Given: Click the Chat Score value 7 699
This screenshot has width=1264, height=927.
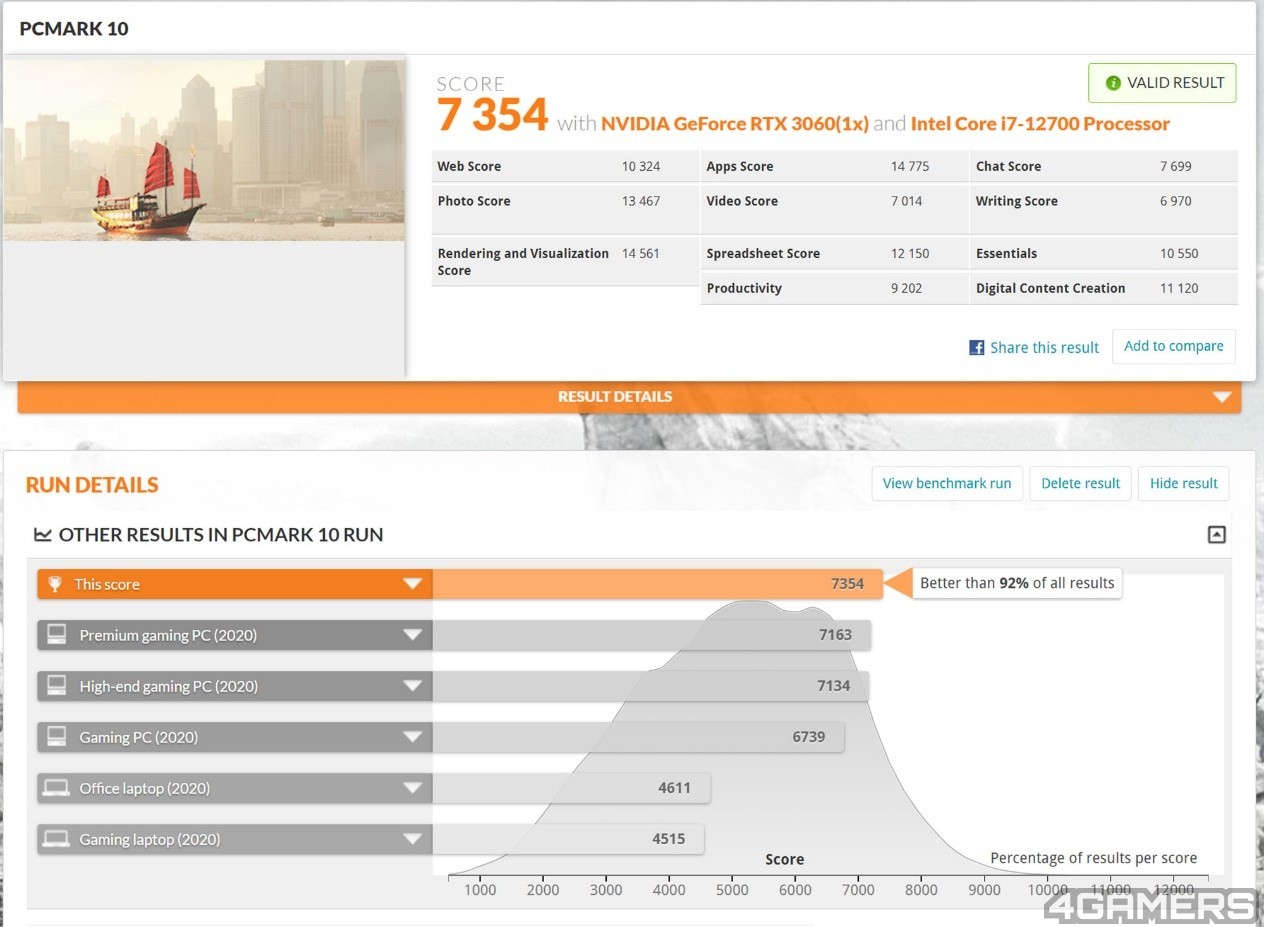Looking at the screenshot, I should coord(1176,166).
